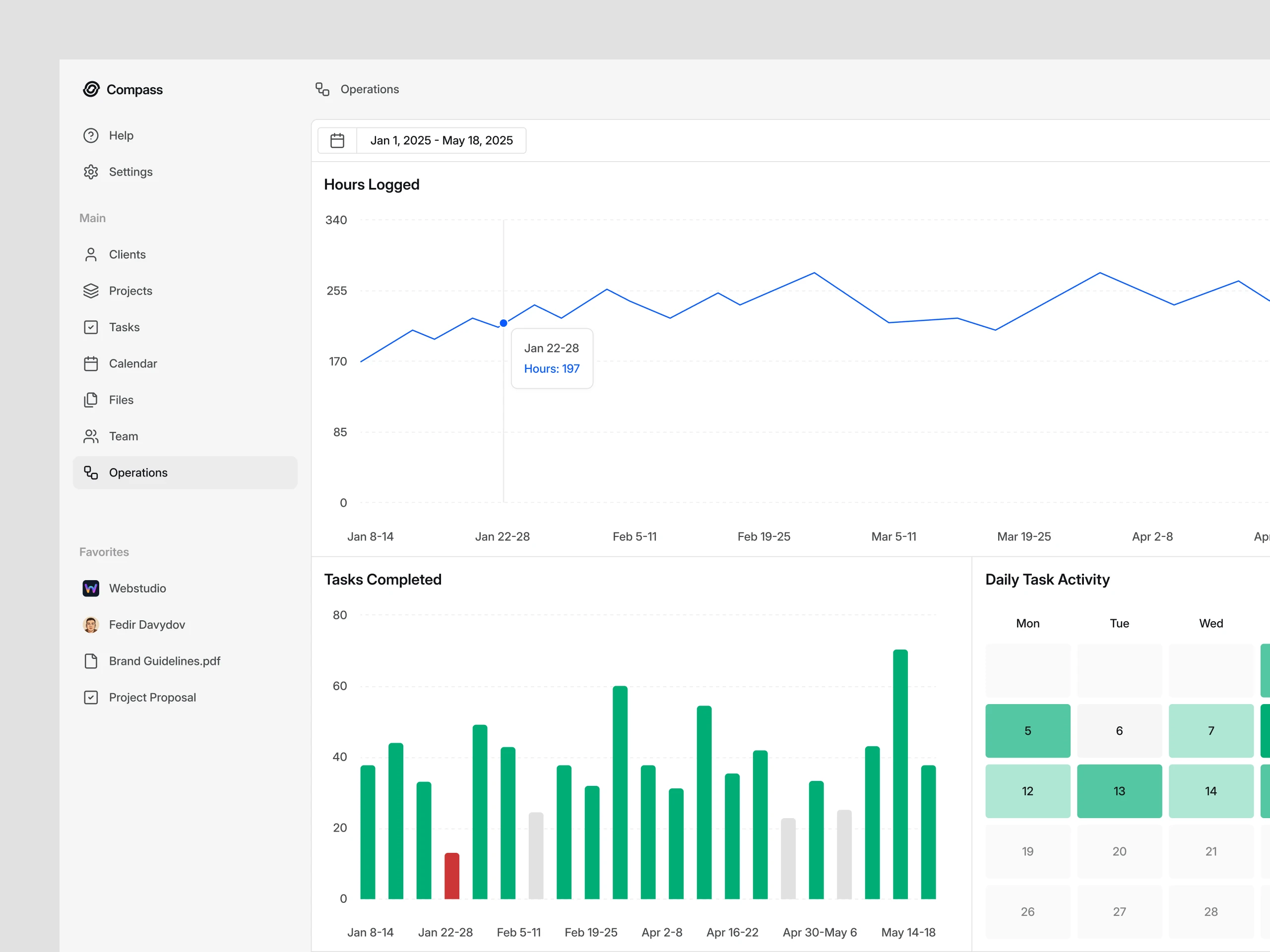
Task: Click the Jan 22-28 point on the line chart
Action: 504,323
